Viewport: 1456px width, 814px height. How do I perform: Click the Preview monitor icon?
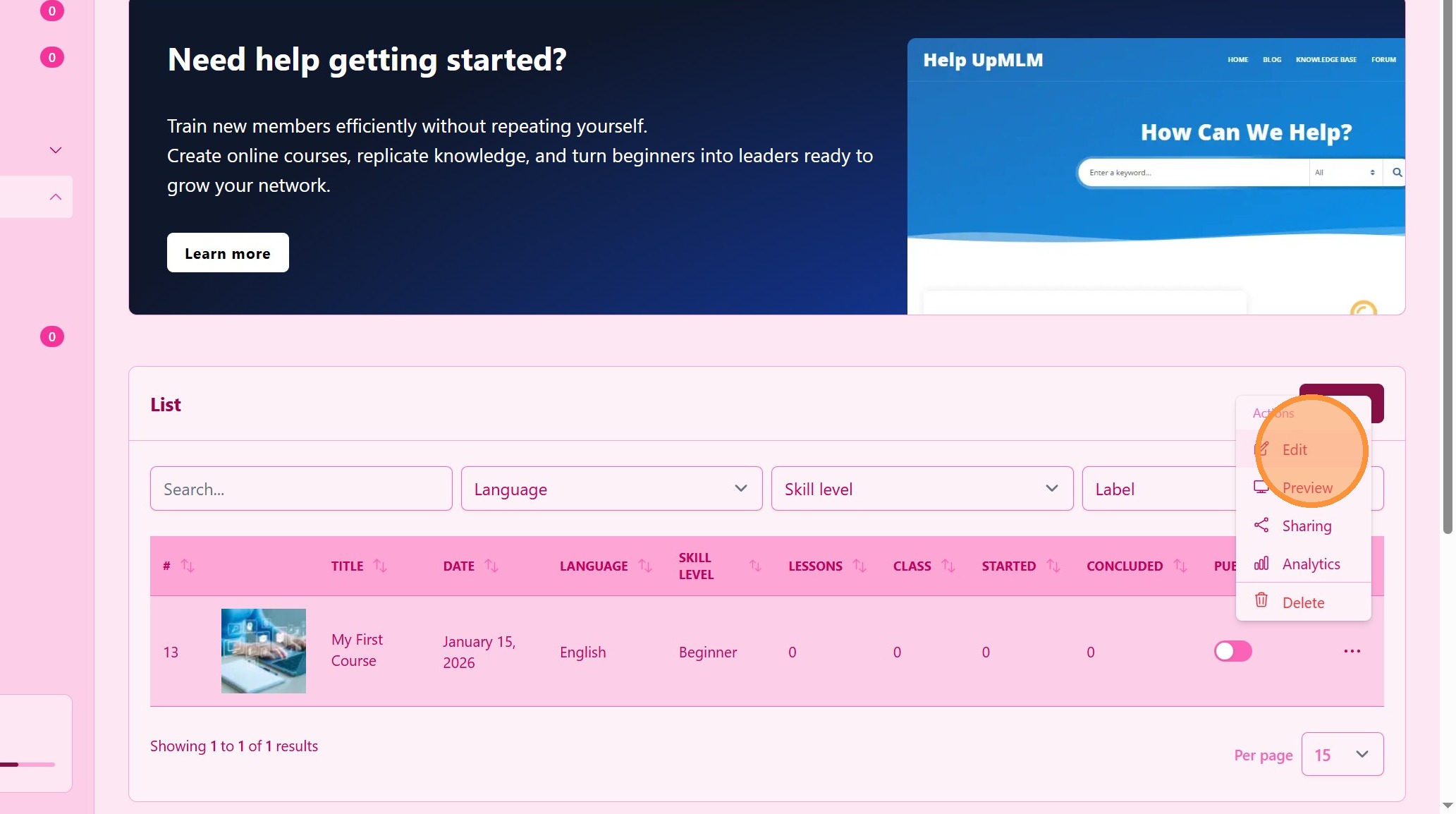[1261, 487]
